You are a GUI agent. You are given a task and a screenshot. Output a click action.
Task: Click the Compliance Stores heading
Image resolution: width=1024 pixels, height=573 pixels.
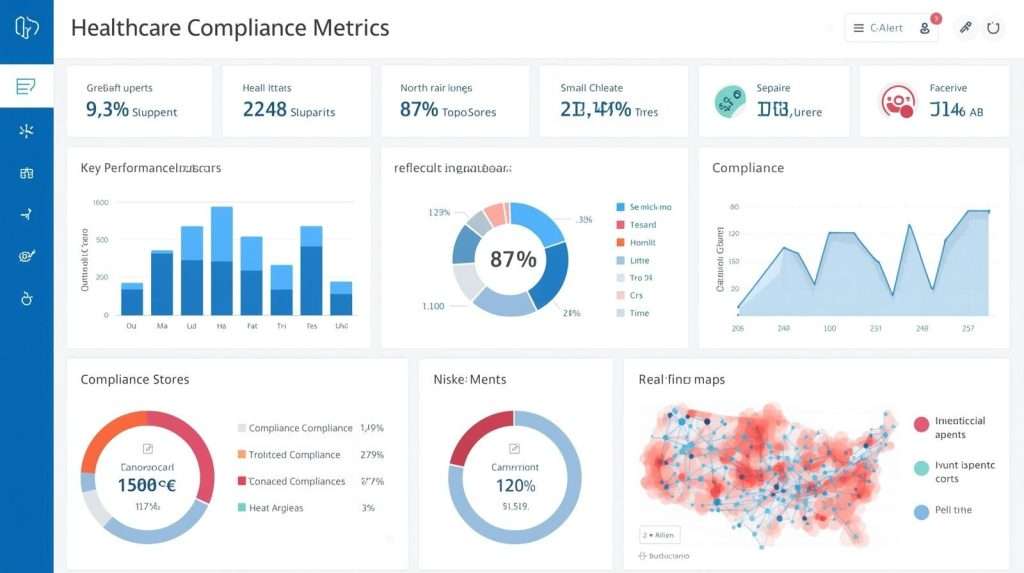135,380
